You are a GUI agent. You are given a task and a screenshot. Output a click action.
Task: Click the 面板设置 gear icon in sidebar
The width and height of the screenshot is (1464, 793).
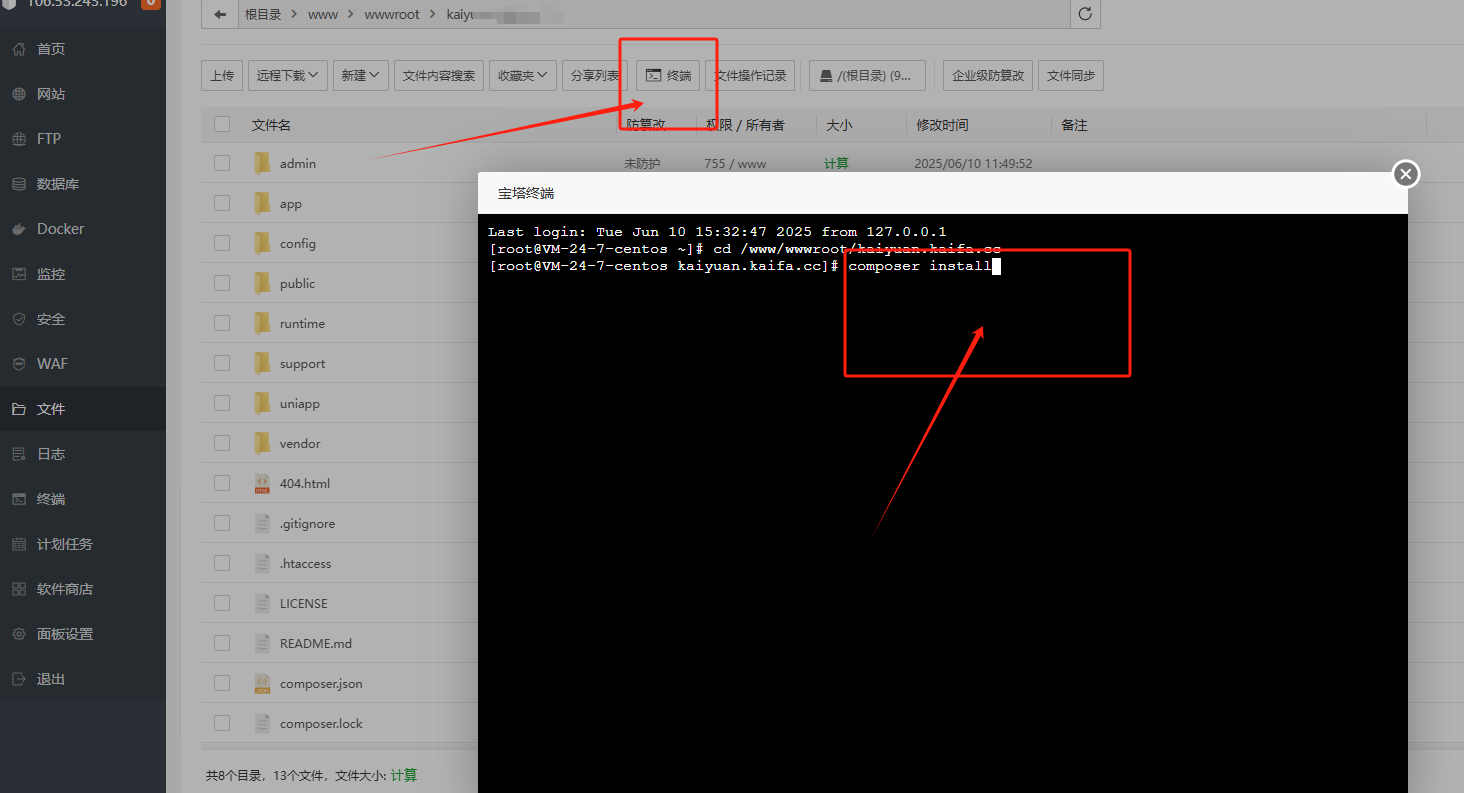coord(18,634)
